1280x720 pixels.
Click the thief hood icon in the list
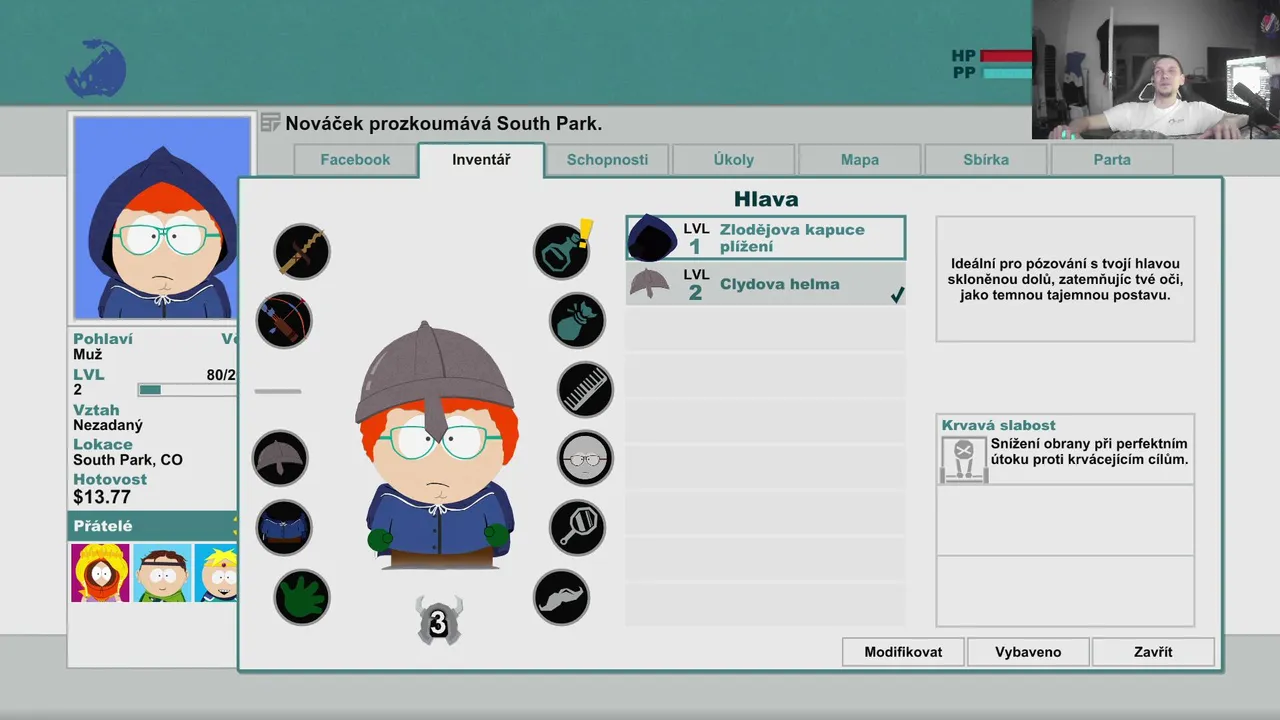coord(651,238)
